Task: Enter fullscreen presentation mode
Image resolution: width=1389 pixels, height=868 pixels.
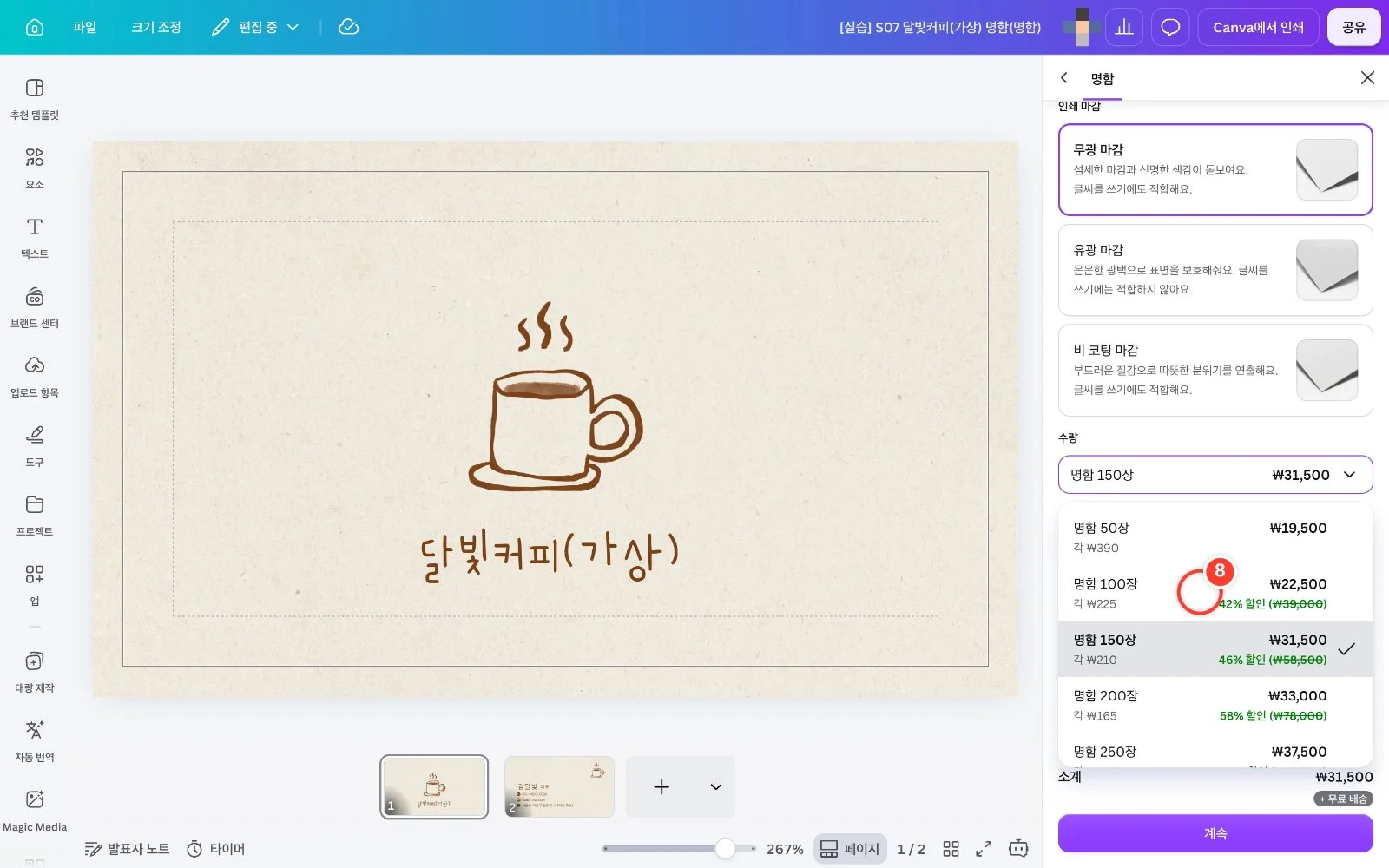Action: (984, 849)
